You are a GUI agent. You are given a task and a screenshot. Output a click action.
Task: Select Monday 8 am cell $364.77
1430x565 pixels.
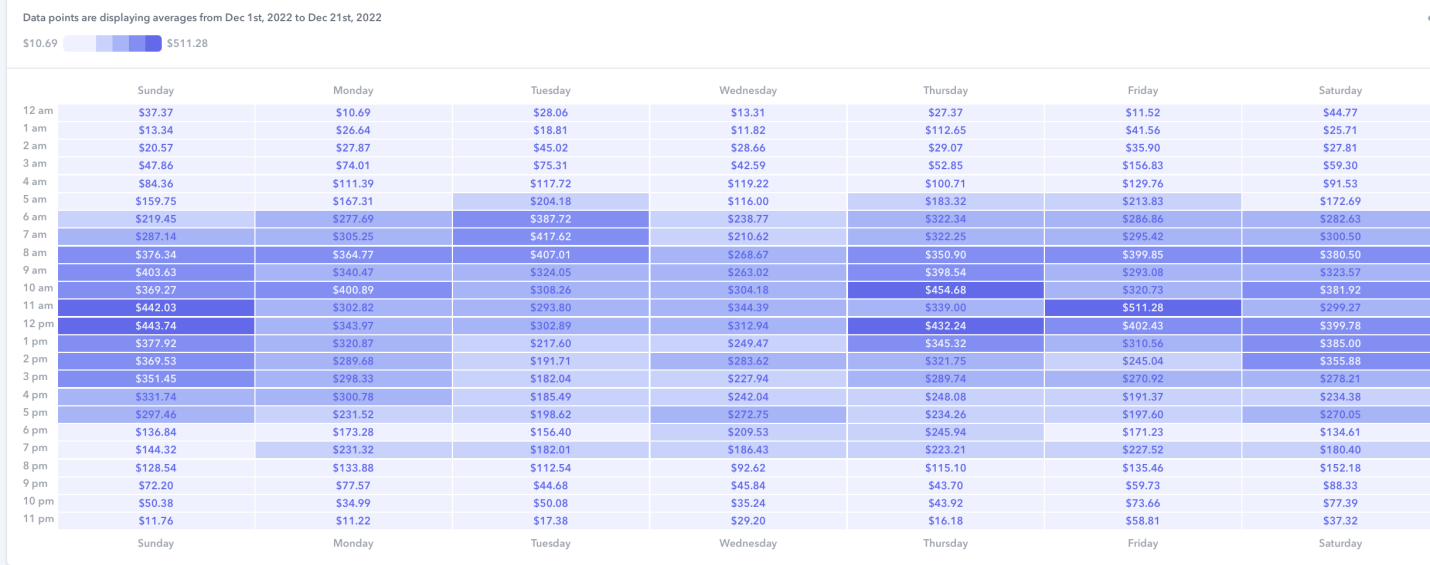(353, 255)
